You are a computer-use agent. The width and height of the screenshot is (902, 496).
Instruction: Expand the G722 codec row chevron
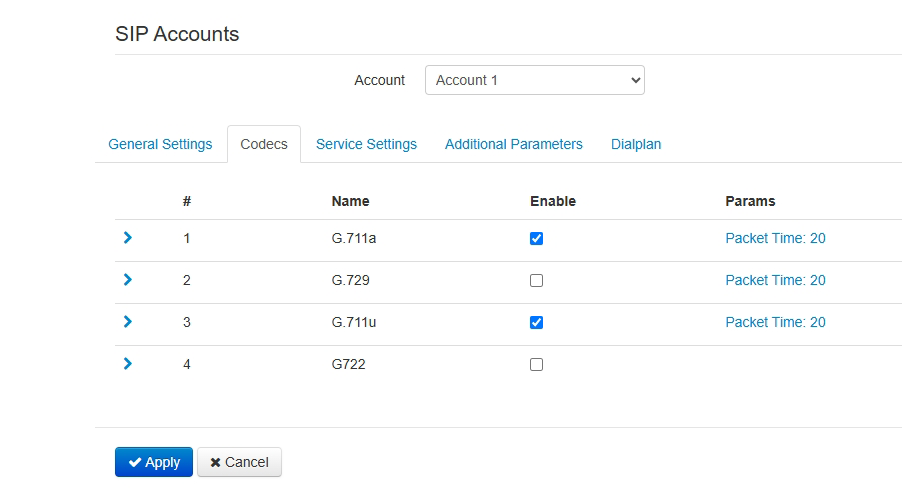(127, 364)
